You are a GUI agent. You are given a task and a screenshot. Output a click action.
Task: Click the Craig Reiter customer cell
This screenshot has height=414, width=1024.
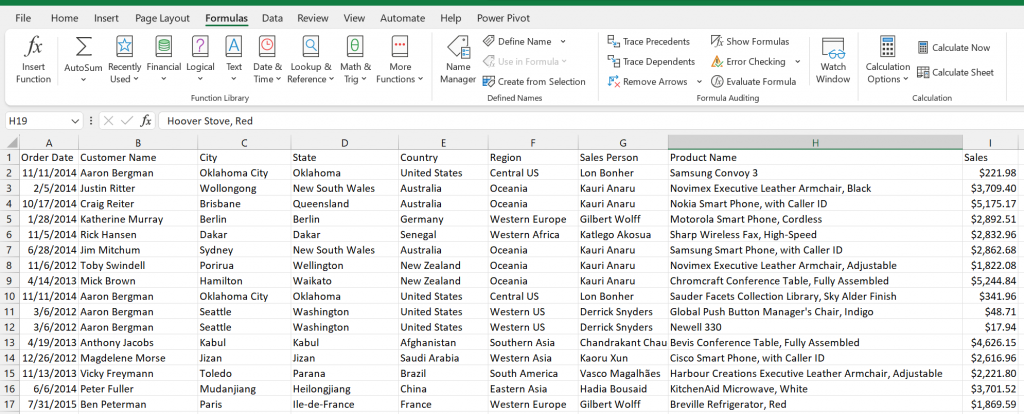(x=138, y=204)
